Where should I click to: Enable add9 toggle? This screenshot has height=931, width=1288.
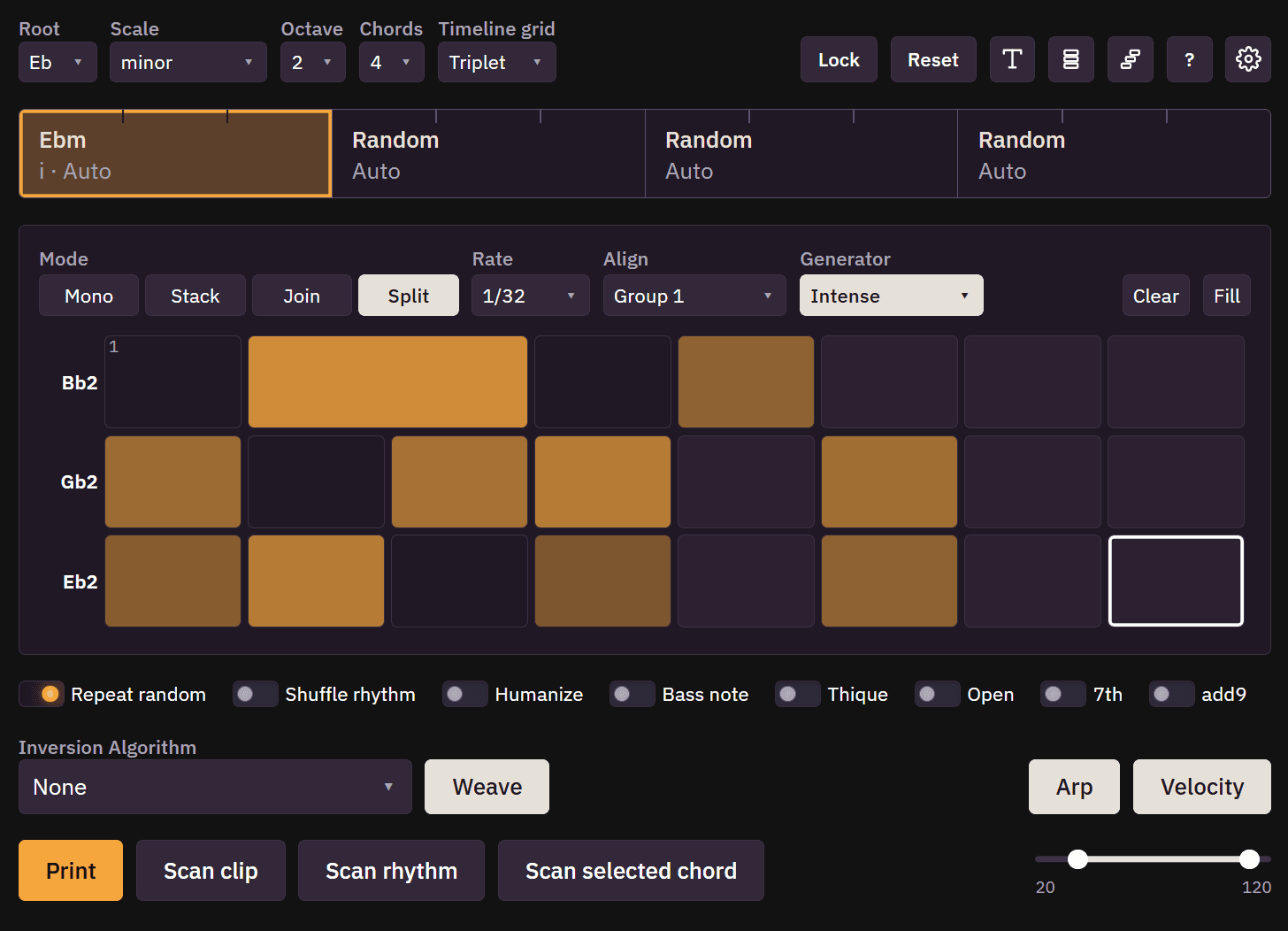(1172, 694)
